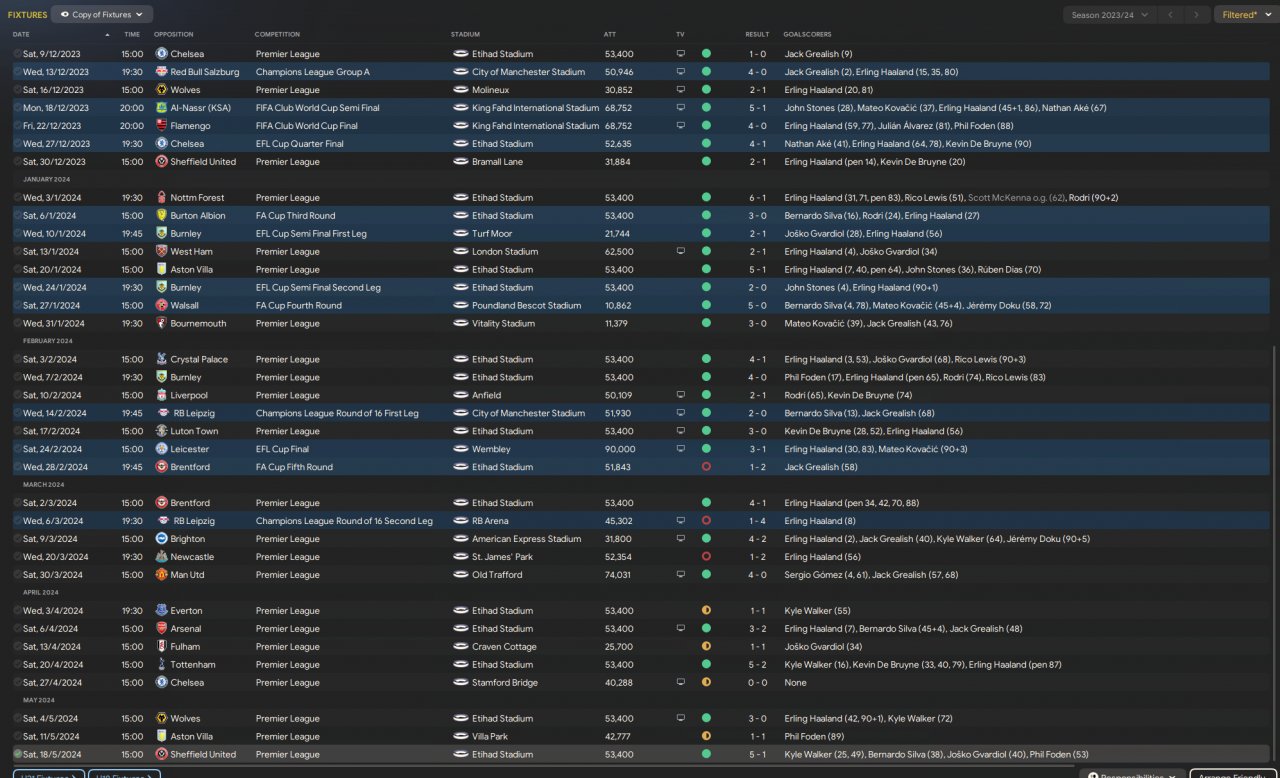Click the Liverpool club badge
The height and width of the screenshot is (778, 1280).
pos(162,396)
